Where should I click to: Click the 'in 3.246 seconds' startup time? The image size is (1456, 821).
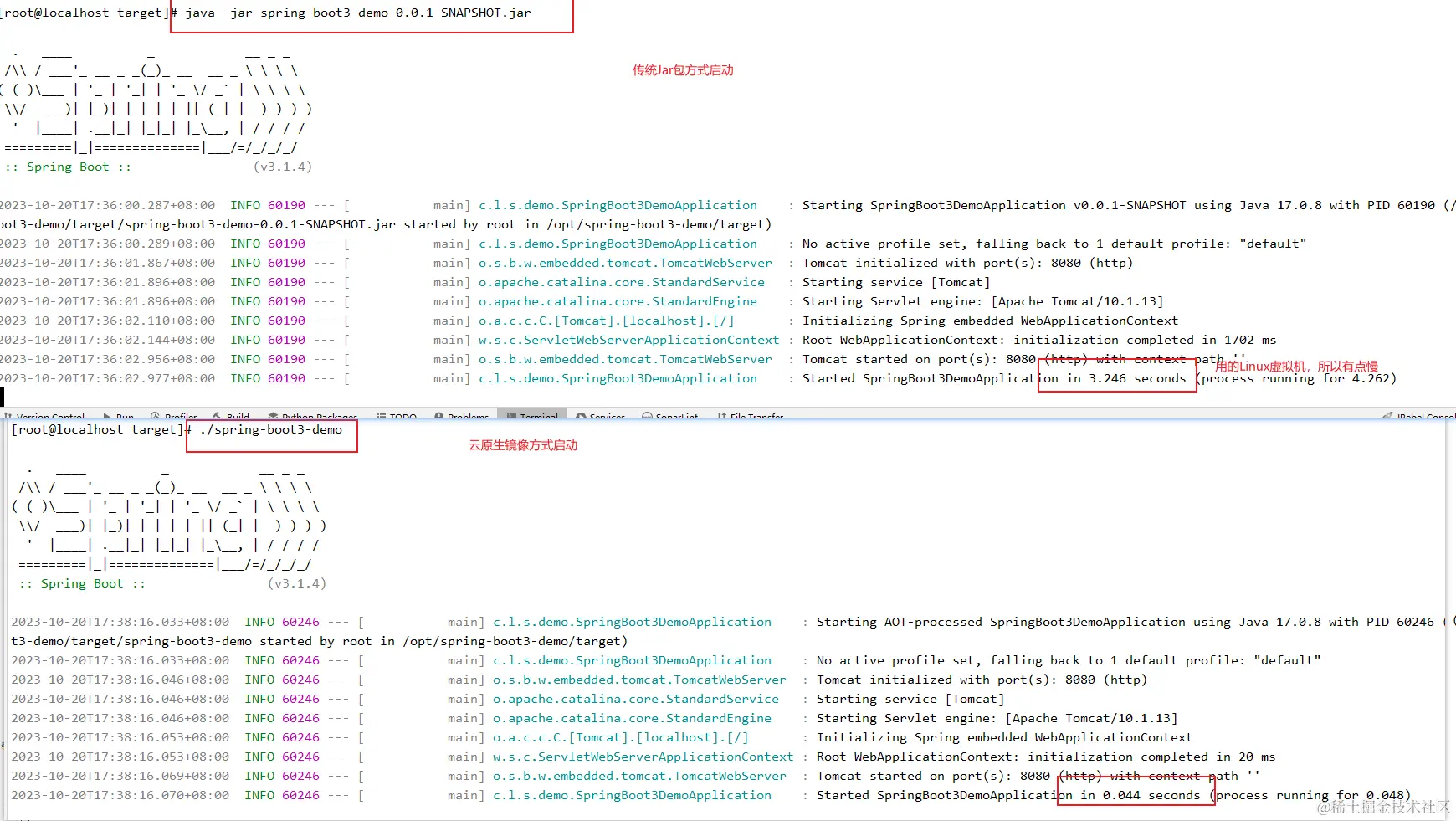(x=1125, y=378)
